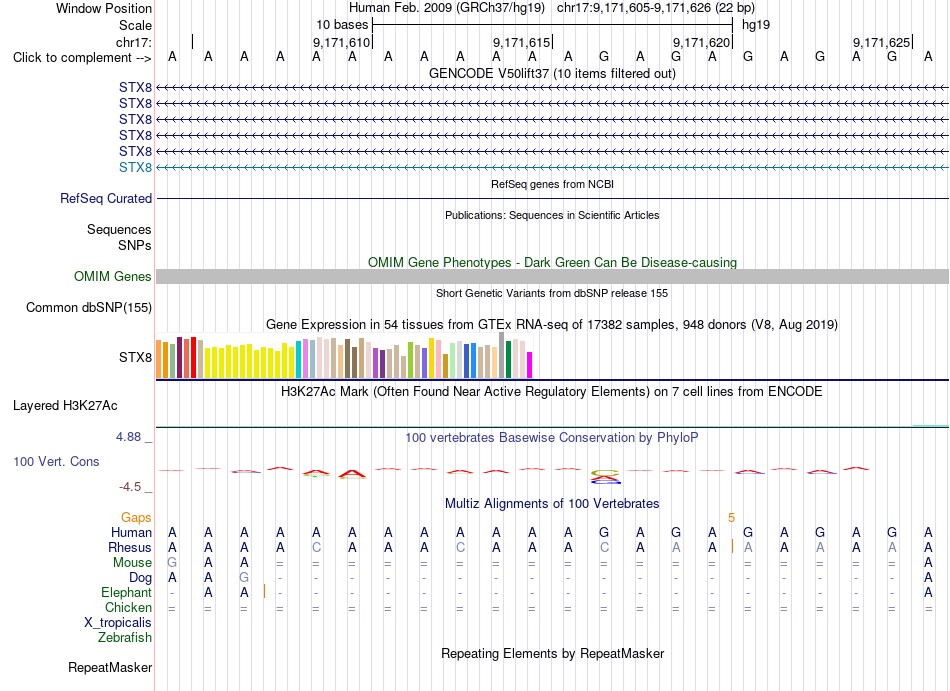Click the orange gap number 5
The image size is (950, 691).
tap(731, 518)
